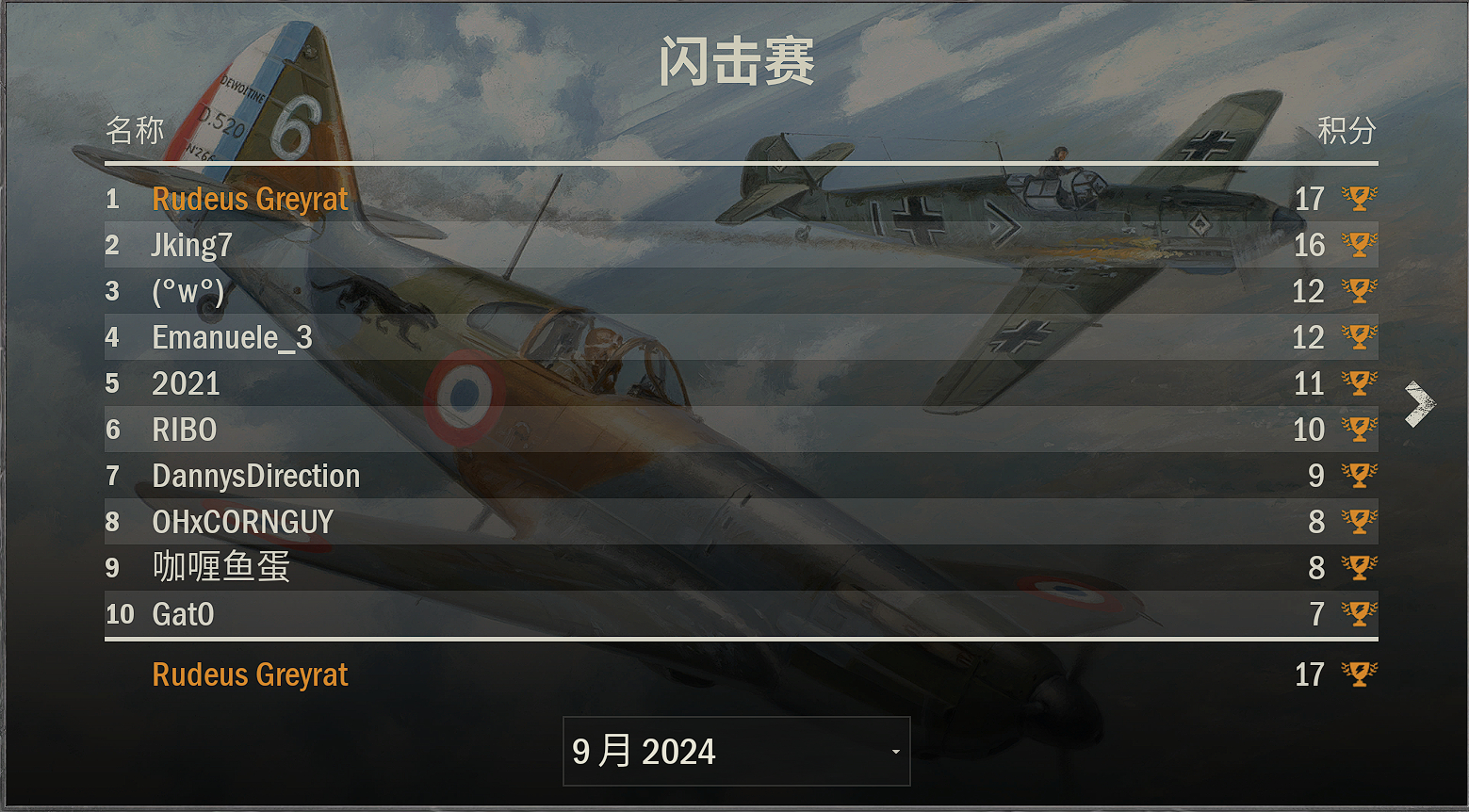Click the trophy icon in Emanuele_3's row
The height and width of the screenshot is (812, 1469).
coord(1359,337)
